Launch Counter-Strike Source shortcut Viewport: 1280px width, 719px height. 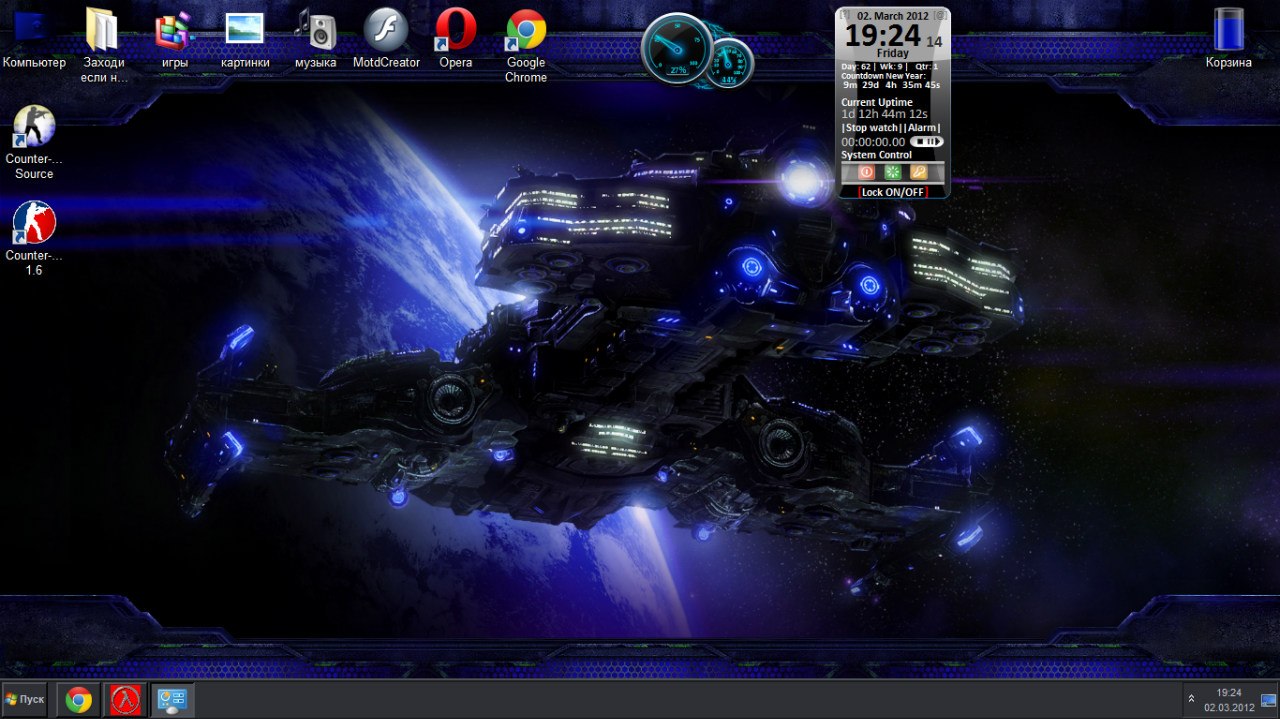coord(34,130)
